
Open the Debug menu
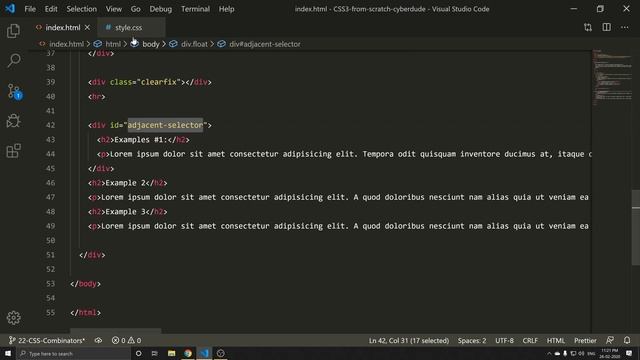(160, 9)
